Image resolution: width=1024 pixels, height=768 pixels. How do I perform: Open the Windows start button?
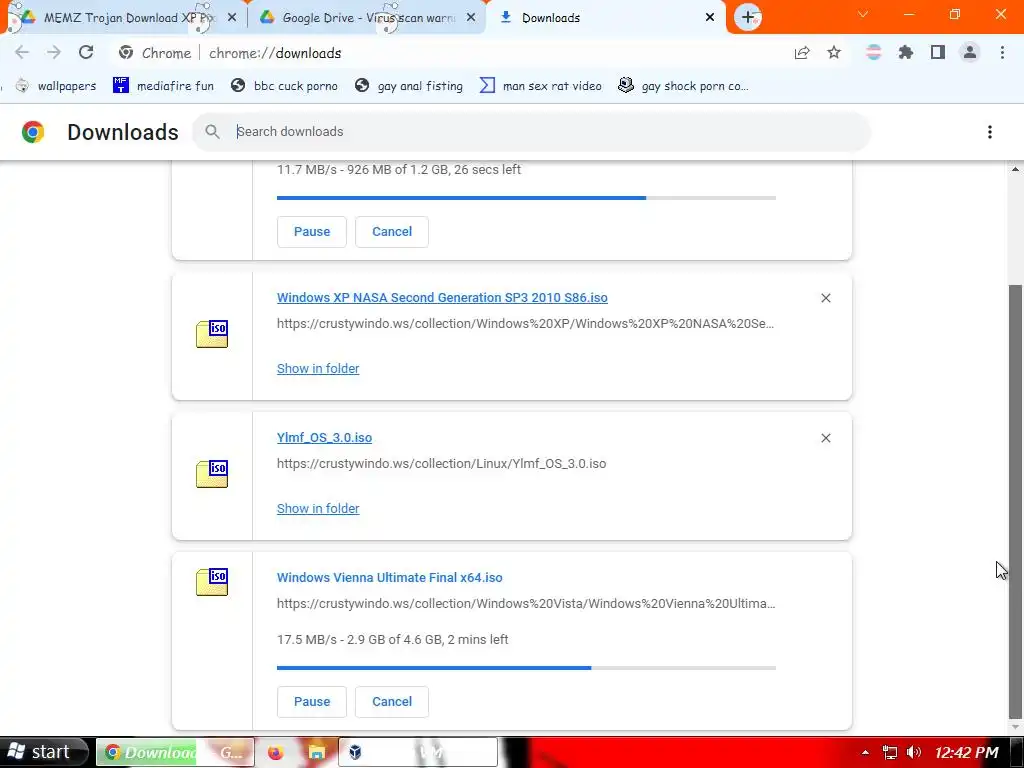(42, 752)
